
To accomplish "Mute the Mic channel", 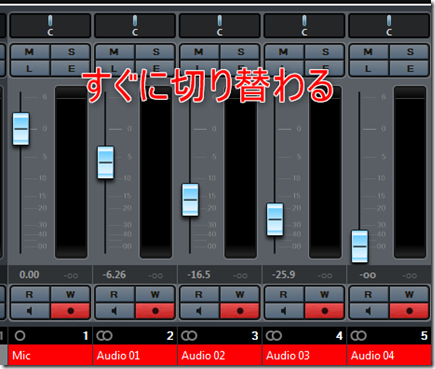I will tap(30, 52).
